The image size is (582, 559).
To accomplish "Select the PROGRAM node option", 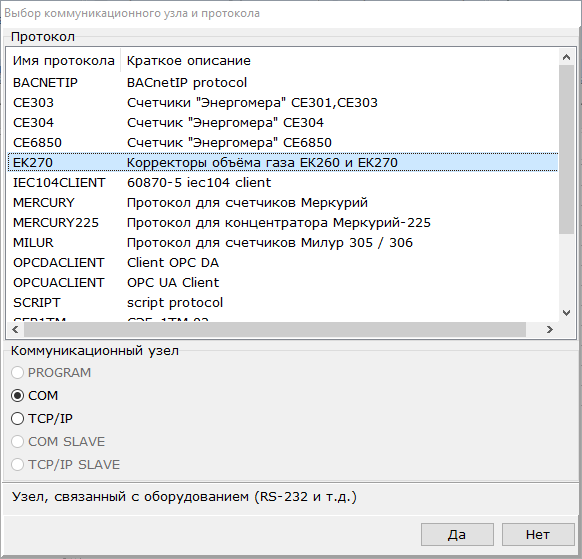I will coord(51,373).
